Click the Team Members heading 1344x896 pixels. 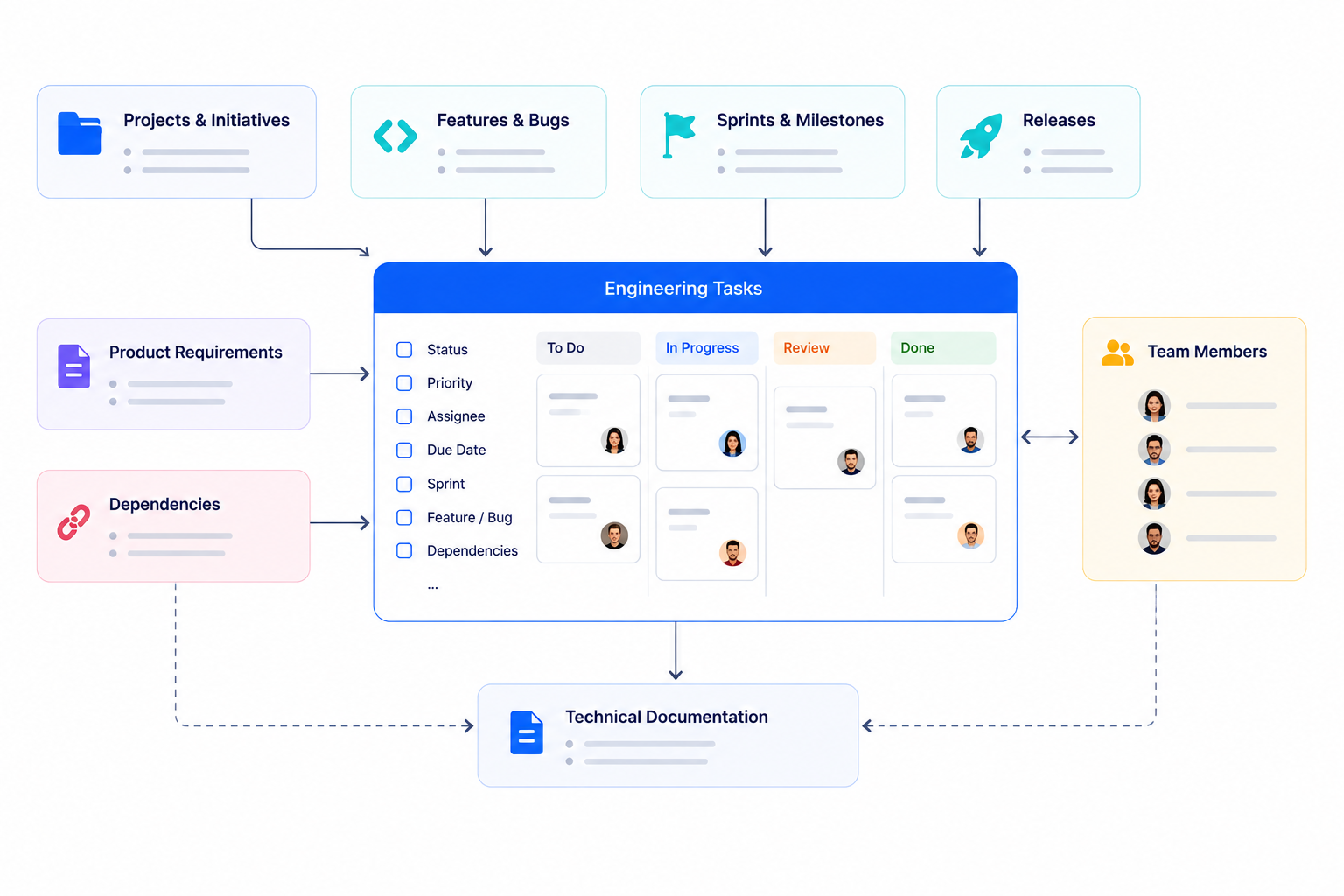(x=1207, y=351)
